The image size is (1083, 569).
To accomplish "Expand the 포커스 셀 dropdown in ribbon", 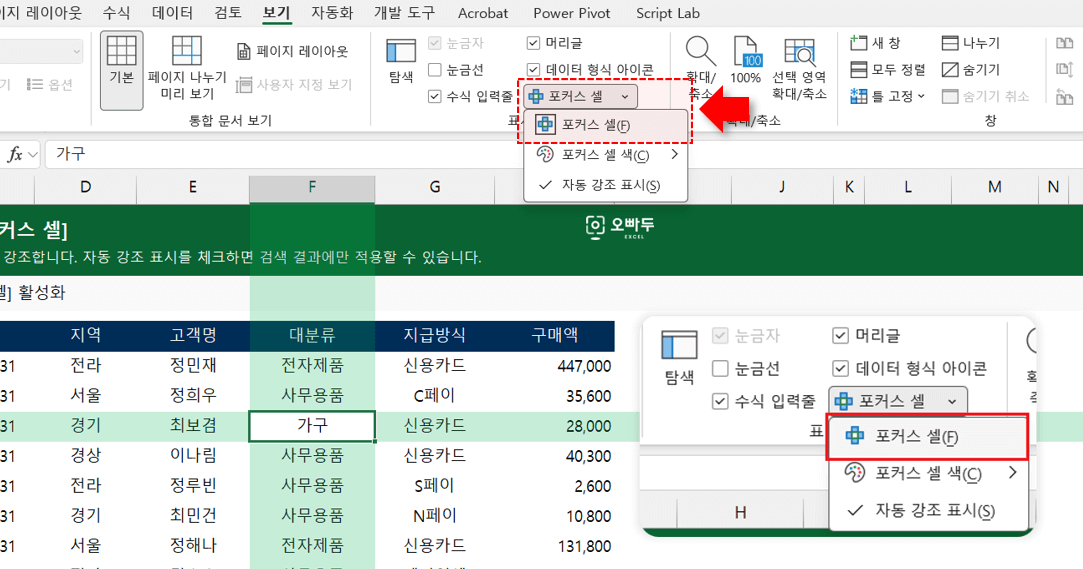I will (x=625, y=97).
